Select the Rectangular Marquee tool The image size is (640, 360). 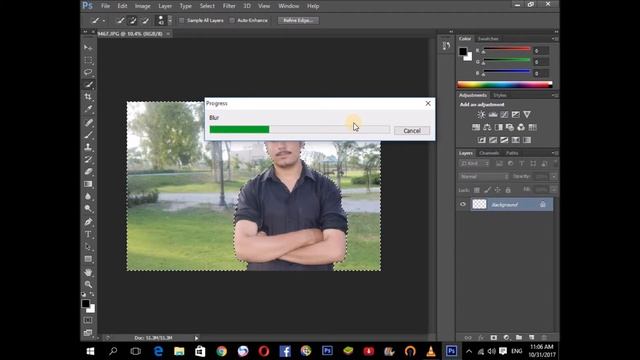tap(88, 60)
